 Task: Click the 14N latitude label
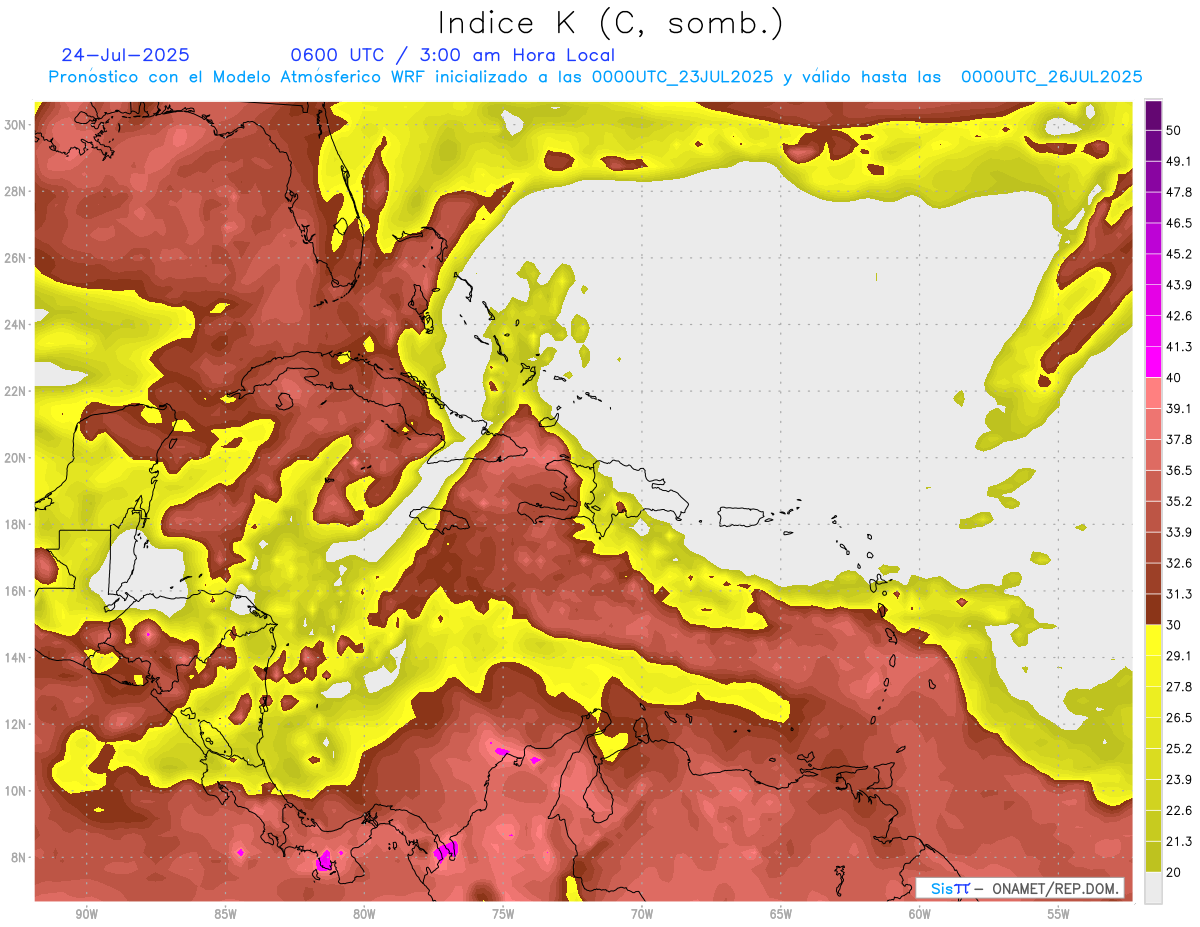pos(15,658)
